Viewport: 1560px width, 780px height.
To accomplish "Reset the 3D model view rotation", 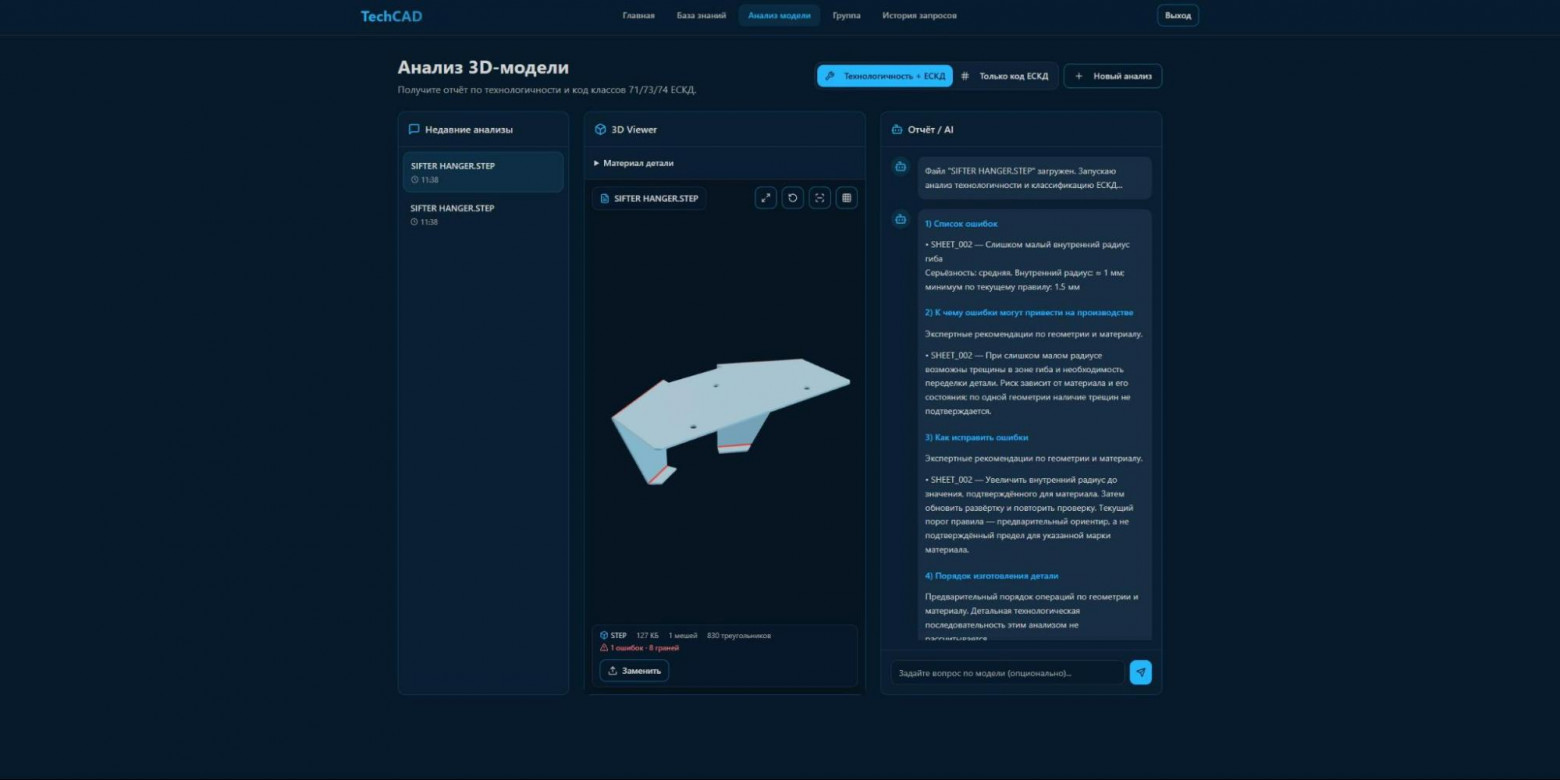I will [793, 198].
